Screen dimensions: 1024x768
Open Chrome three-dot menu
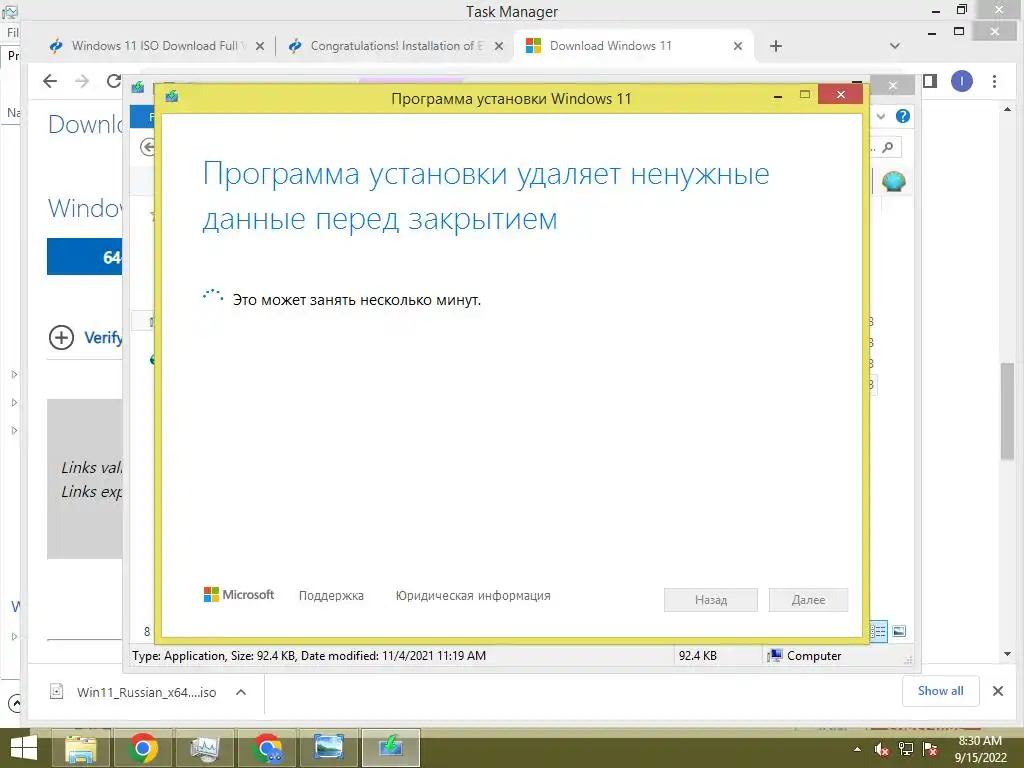994,81
